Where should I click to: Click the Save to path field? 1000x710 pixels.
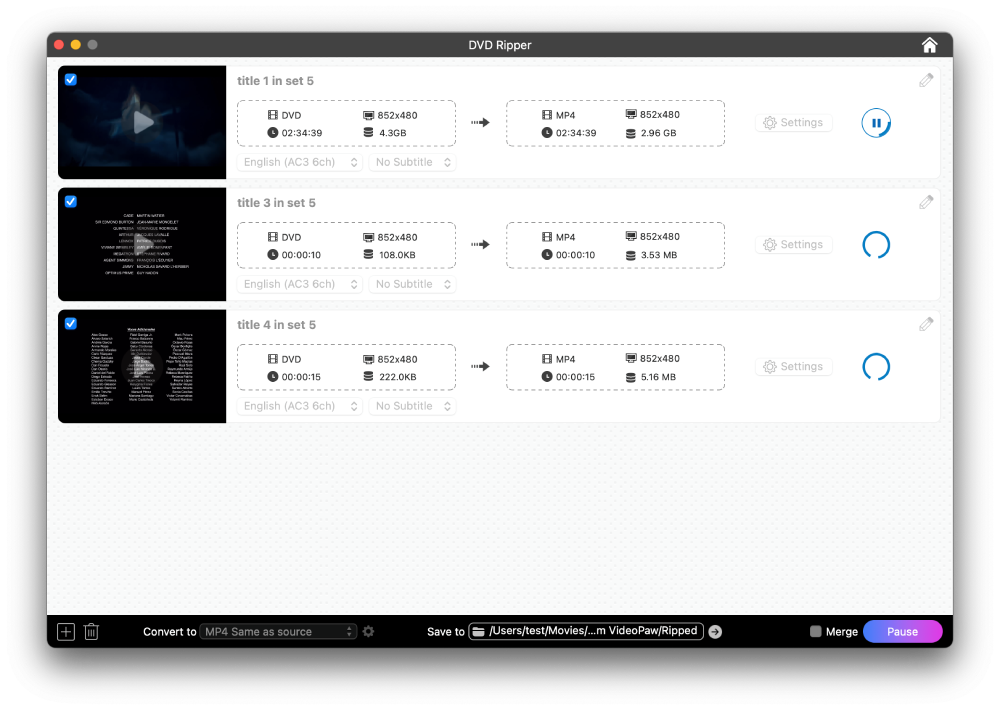[x=586, y=631]
